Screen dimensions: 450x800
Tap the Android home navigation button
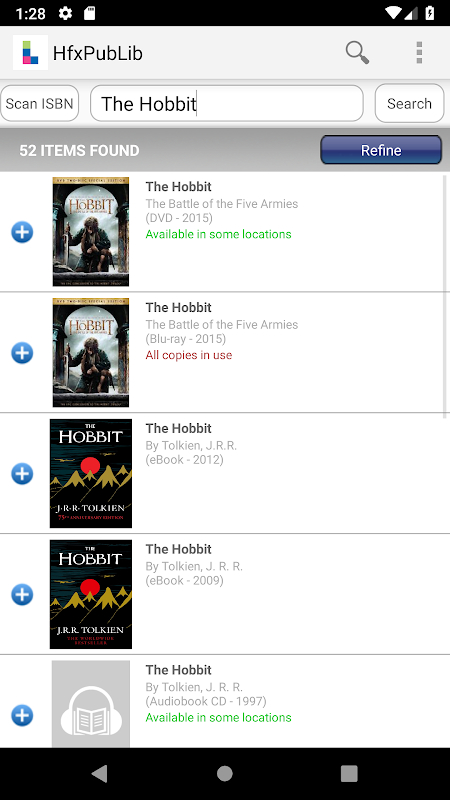pos(225,773)
